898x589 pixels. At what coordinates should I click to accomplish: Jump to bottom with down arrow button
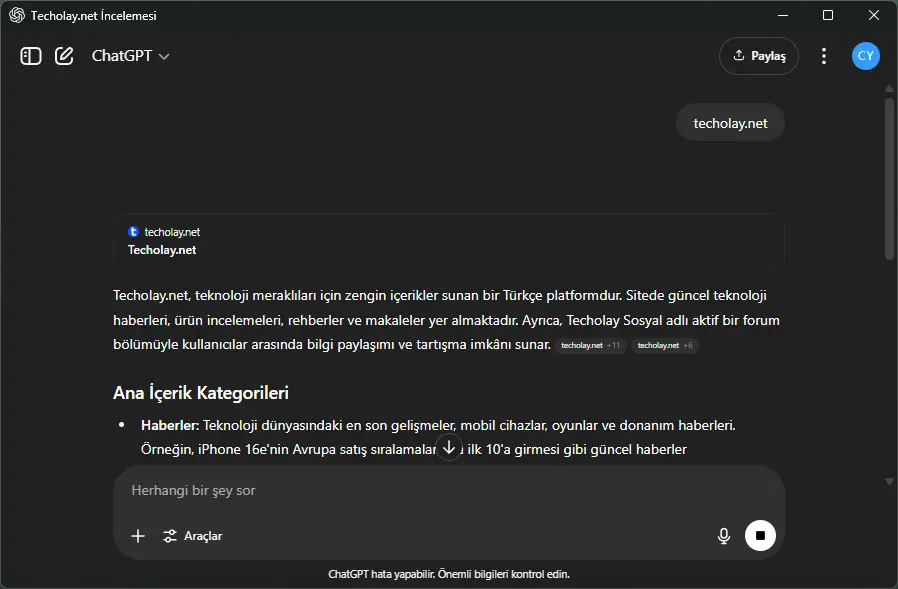[x=449, y=447]
